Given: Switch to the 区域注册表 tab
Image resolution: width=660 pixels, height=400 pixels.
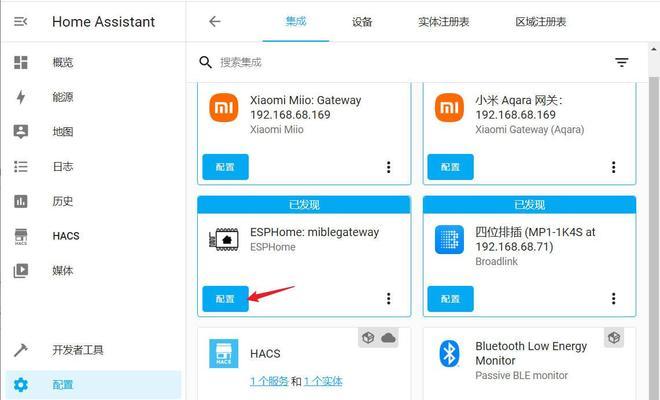Looking at the screenshot, I should [x=540, y=22].
